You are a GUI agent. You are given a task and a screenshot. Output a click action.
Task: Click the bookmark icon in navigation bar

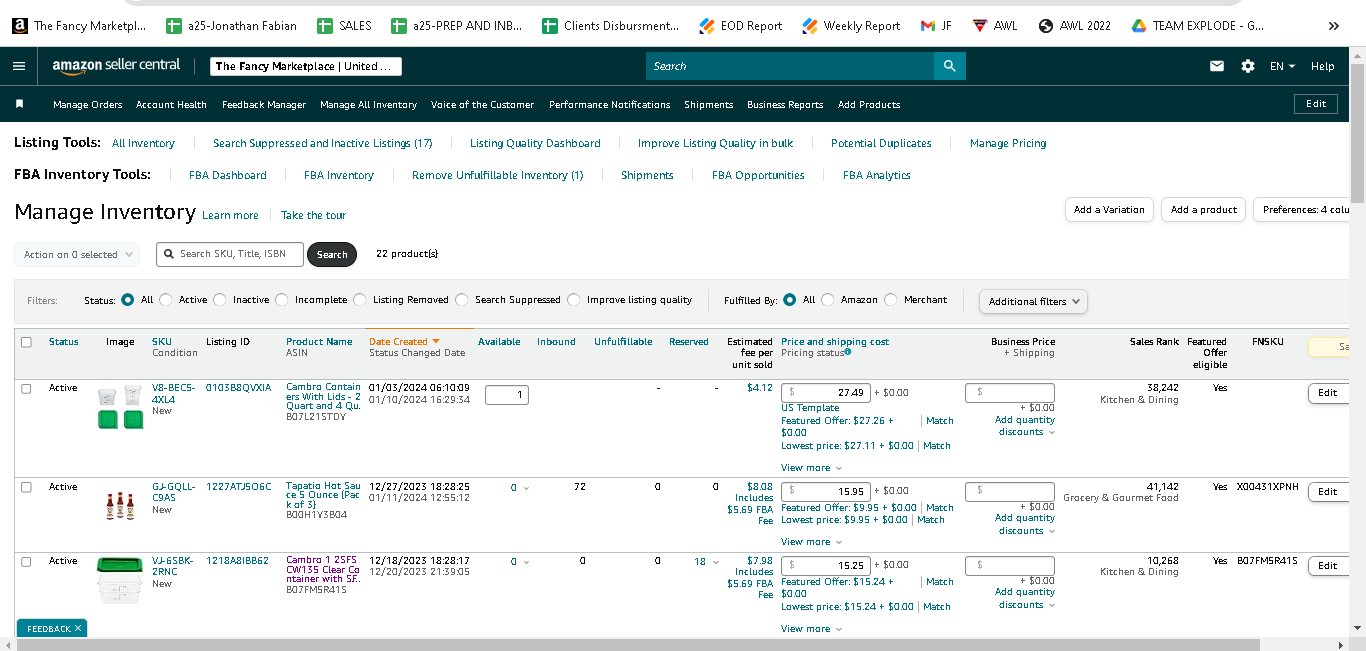pyautogui.click(x=19, y=104)
